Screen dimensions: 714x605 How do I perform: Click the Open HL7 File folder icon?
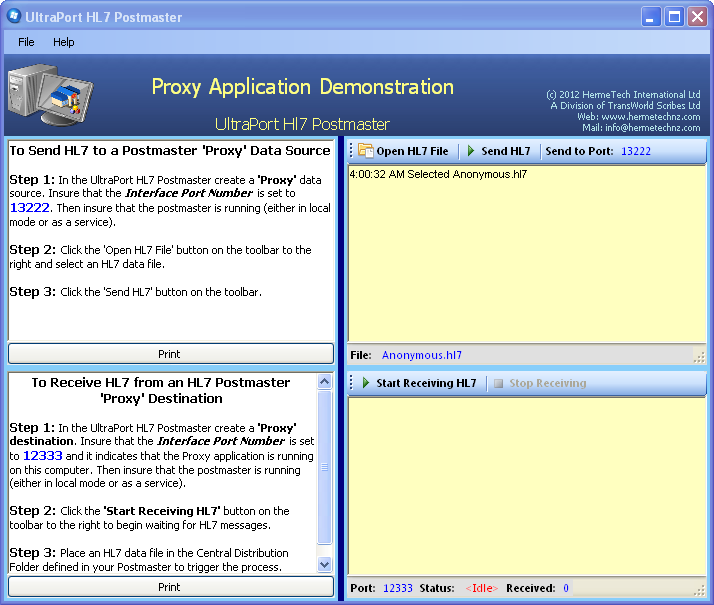(x=365, y=151)
